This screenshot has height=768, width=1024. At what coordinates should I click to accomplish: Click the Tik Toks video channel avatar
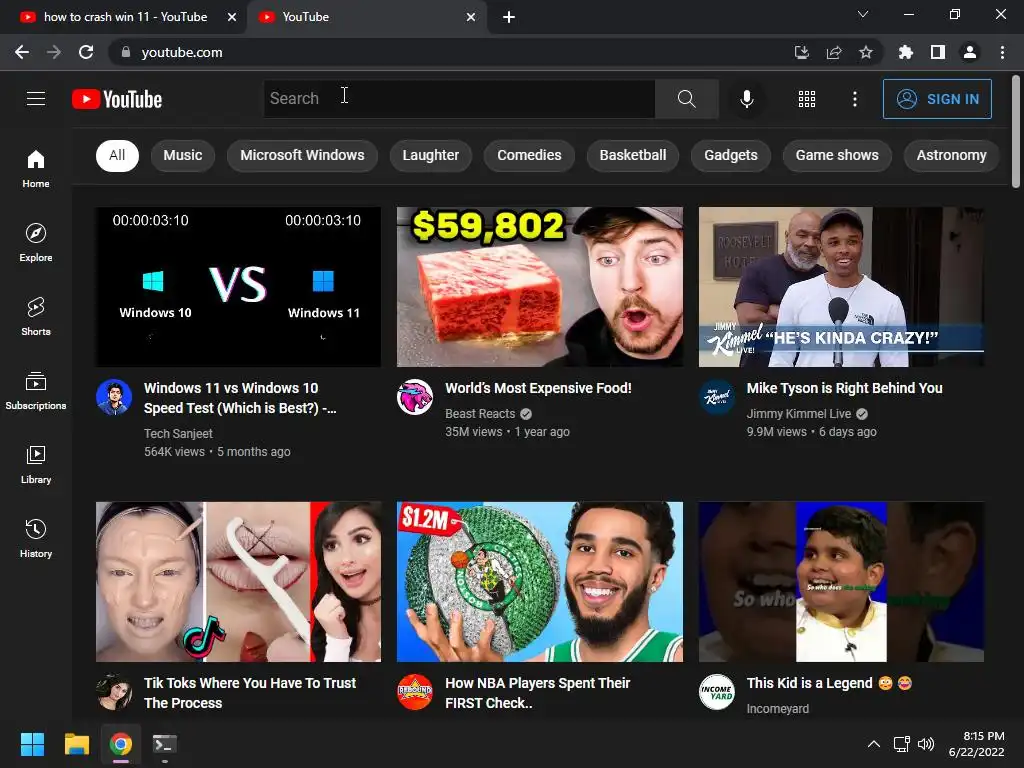114,692
